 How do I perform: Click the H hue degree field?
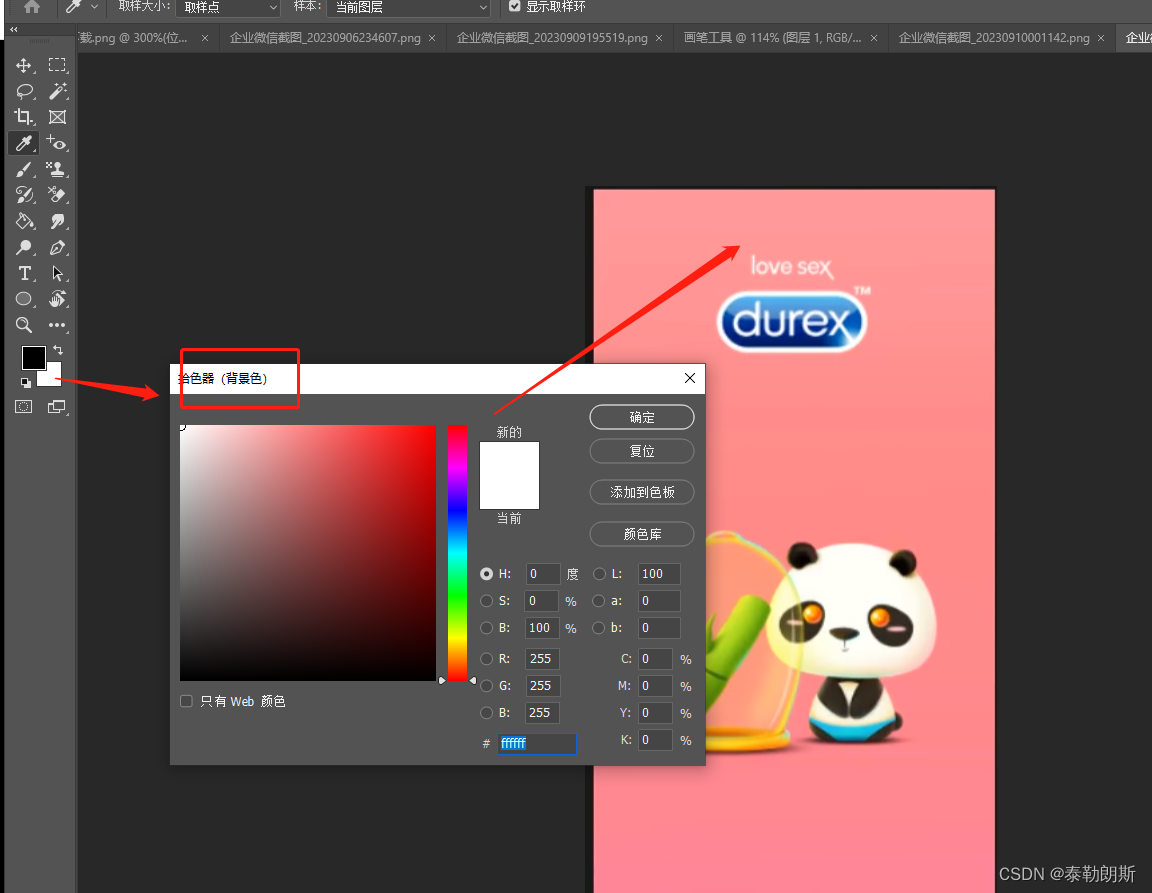(x=542, y=574)
